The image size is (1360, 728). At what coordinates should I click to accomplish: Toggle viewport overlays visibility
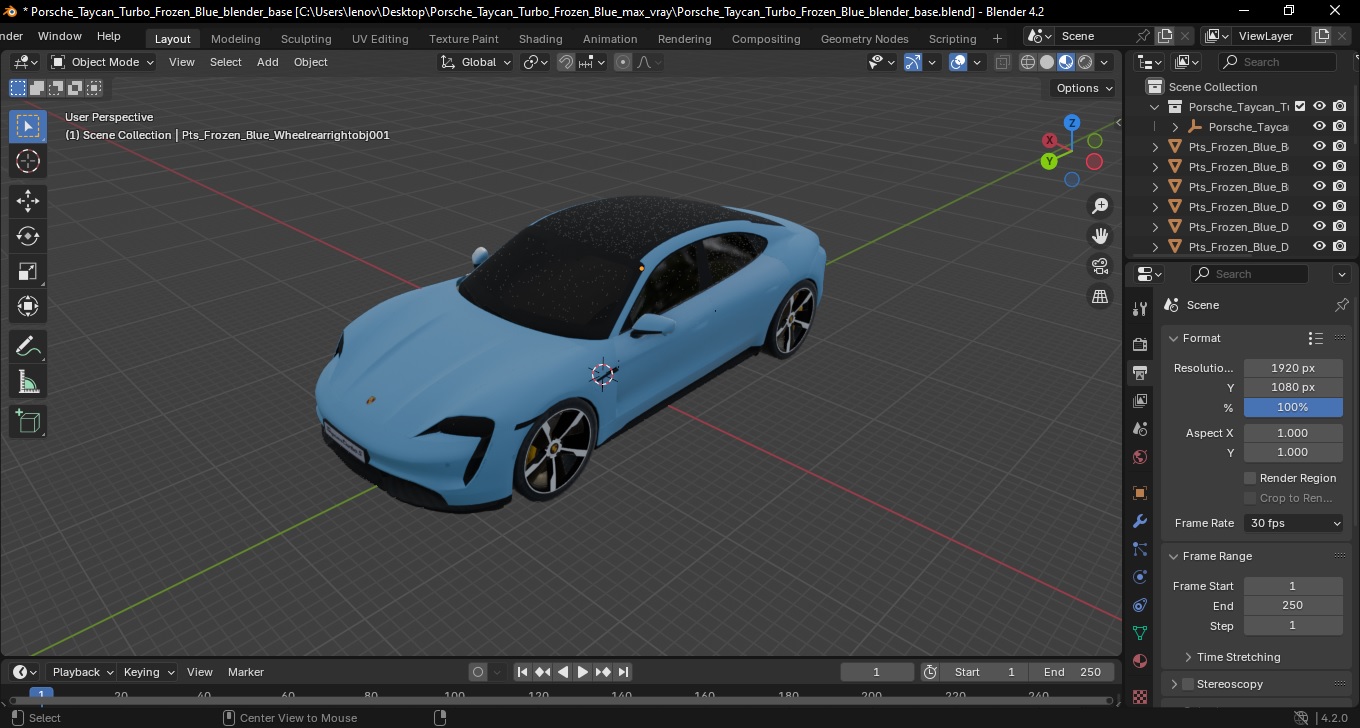pyautogui.click(x=958, y=62)
